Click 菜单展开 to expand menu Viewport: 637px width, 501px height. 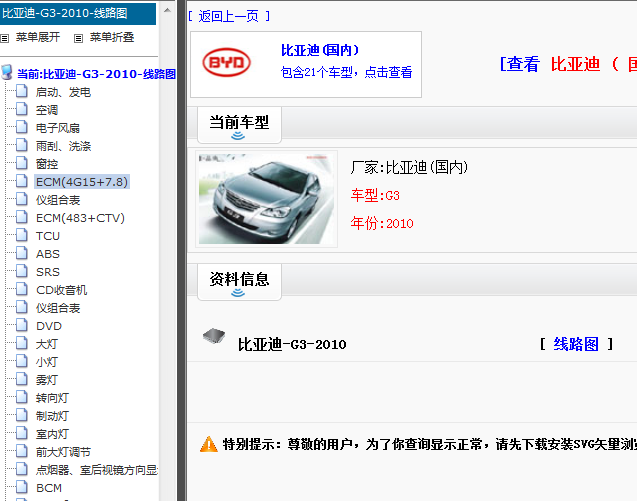tap(38, 37)
